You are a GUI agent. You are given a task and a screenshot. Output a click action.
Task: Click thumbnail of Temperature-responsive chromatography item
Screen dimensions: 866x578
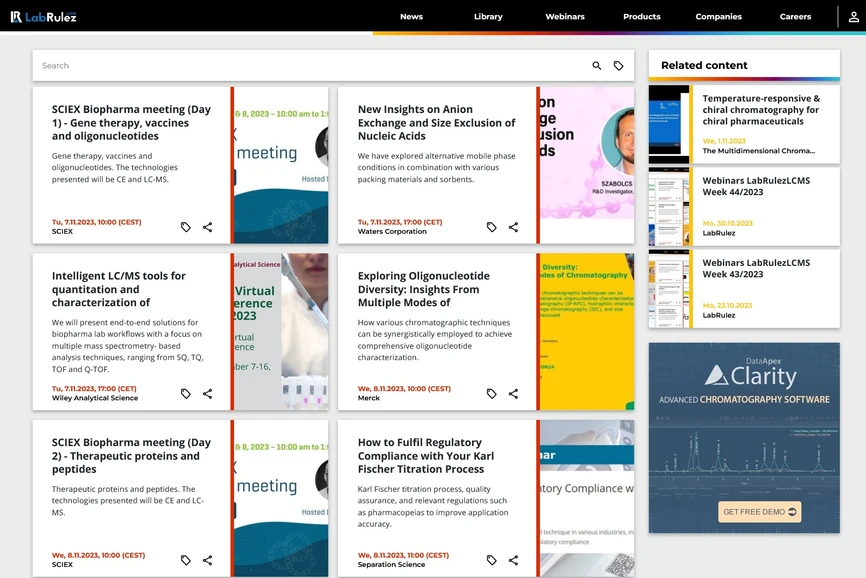(x=669, y=124)
